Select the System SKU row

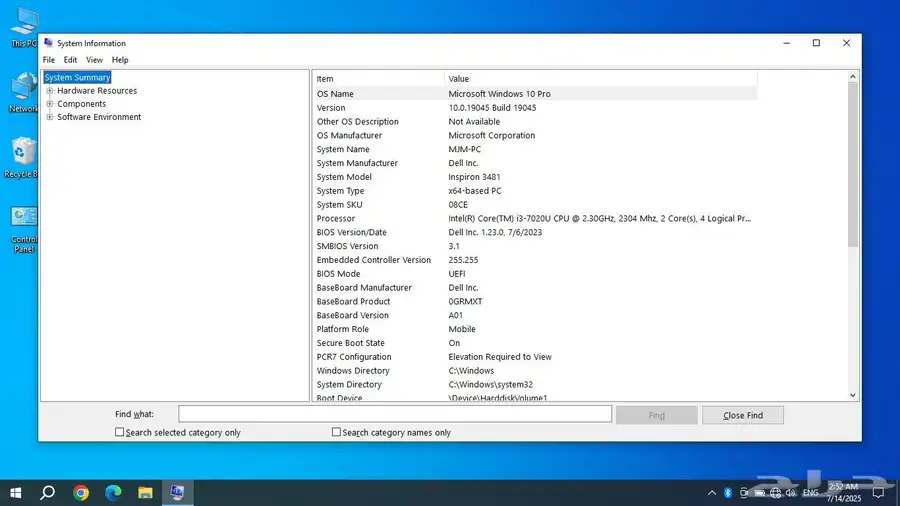tap(535, 205)
